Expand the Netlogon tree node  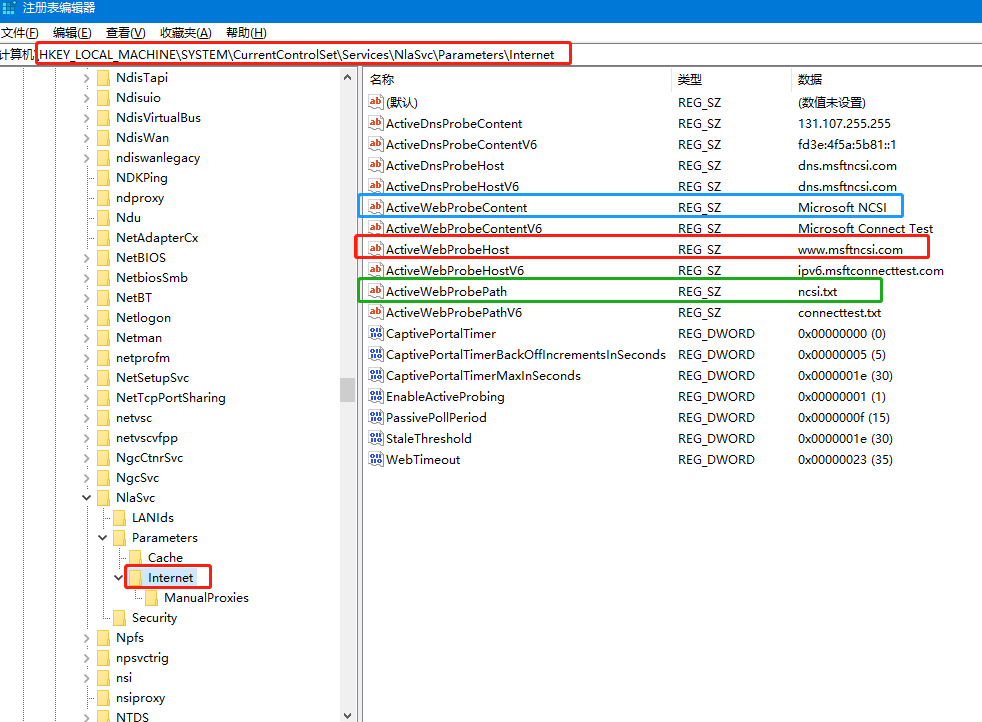pyautogui.click(x=86, y=318)
